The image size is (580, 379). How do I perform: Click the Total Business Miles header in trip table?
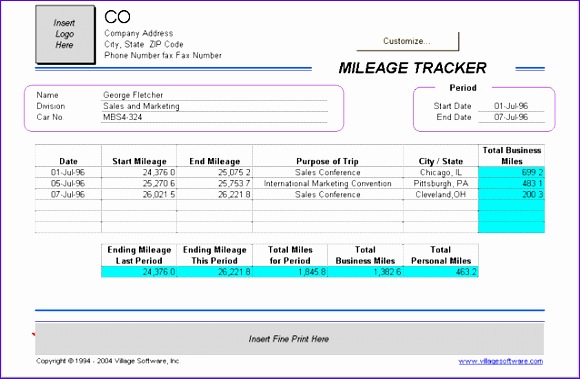click(x=512, y=156)
